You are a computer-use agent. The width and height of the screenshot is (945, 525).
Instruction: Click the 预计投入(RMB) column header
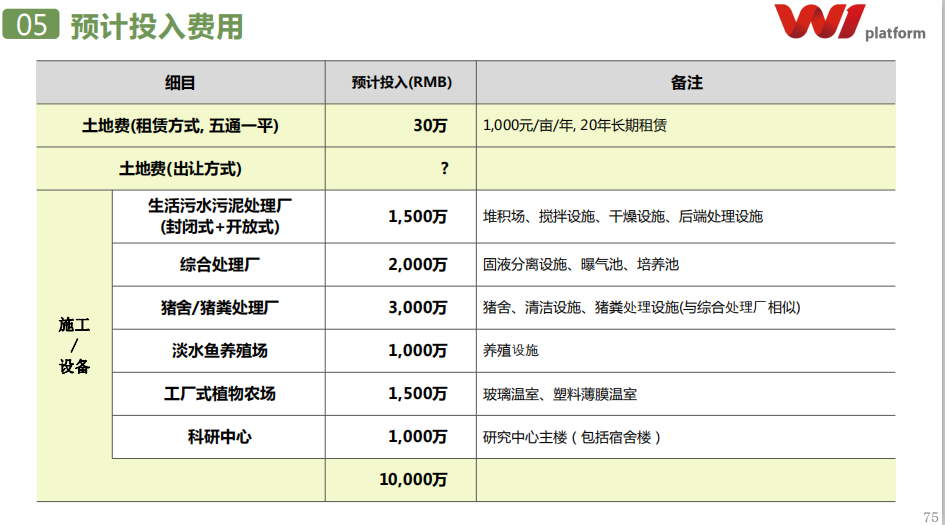point(401,83)
